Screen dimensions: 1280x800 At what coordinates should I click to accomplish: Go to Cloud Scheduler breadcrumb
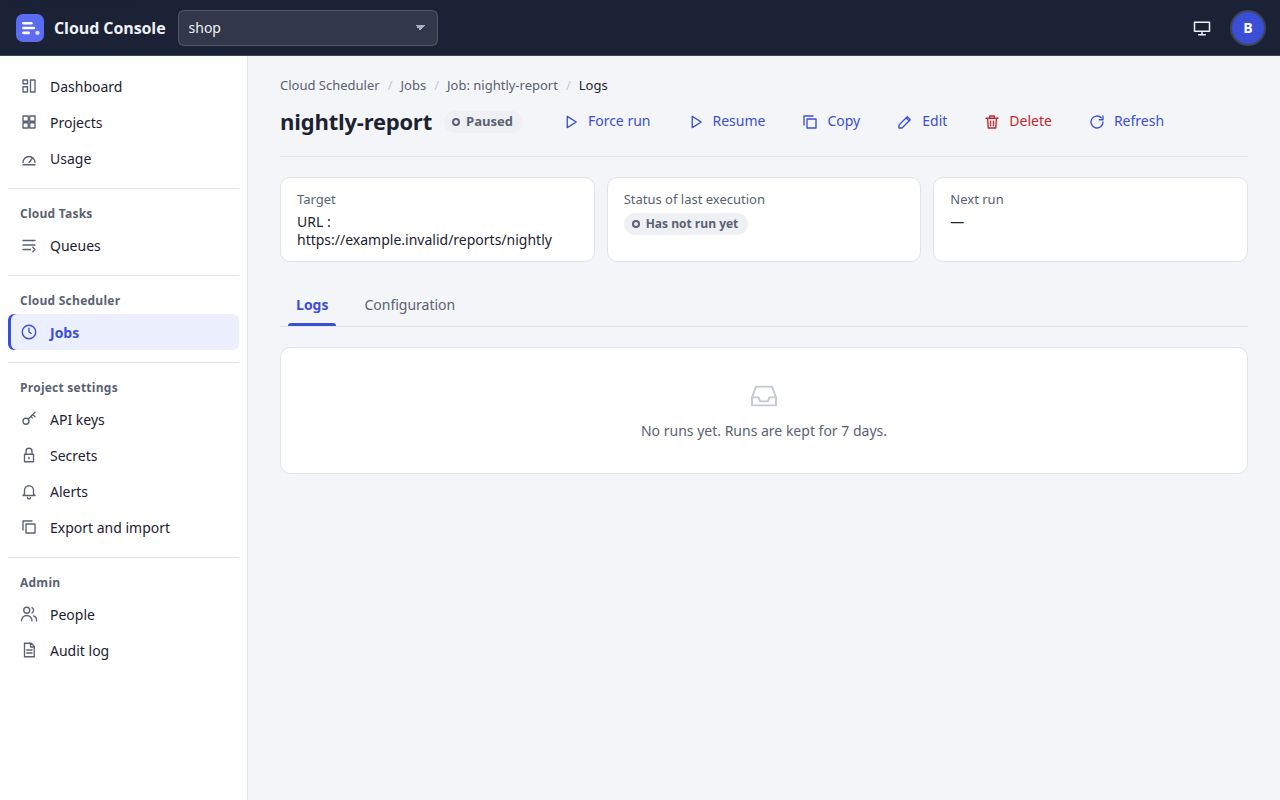coord(330,86)
